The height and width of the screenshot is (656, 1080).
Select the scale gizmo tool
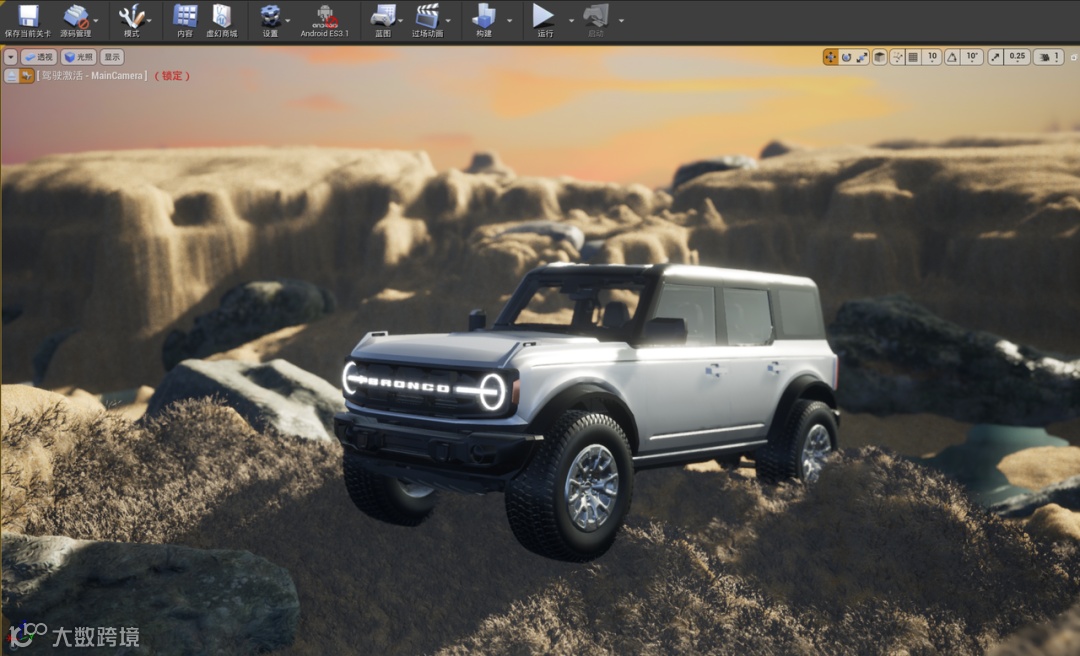point(862,57)
